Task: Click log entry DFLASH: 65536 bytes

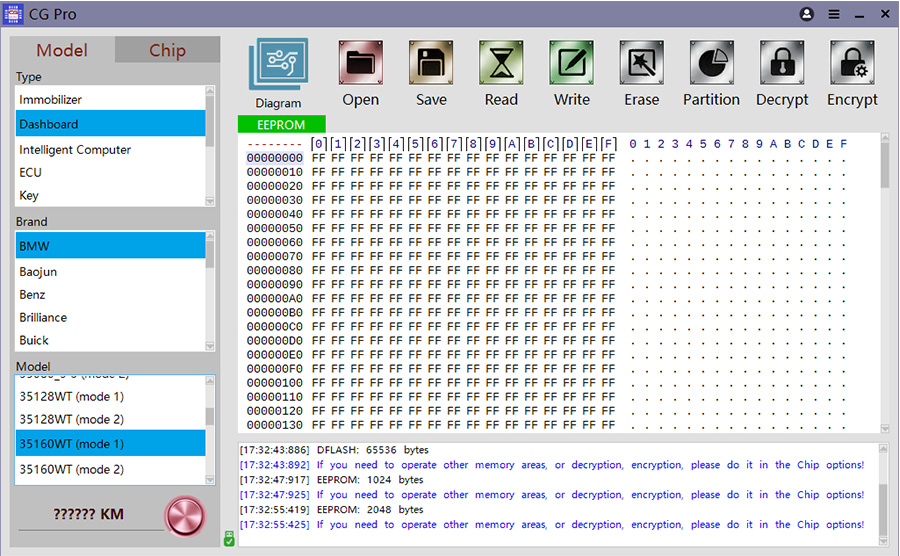Action: pos(334,450)
